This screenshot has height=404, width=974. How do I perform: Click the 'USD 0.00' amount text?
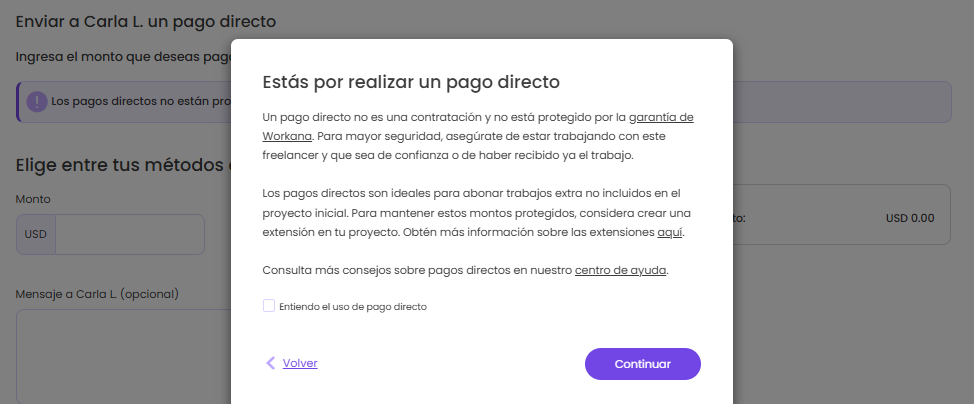coord(909,218)
